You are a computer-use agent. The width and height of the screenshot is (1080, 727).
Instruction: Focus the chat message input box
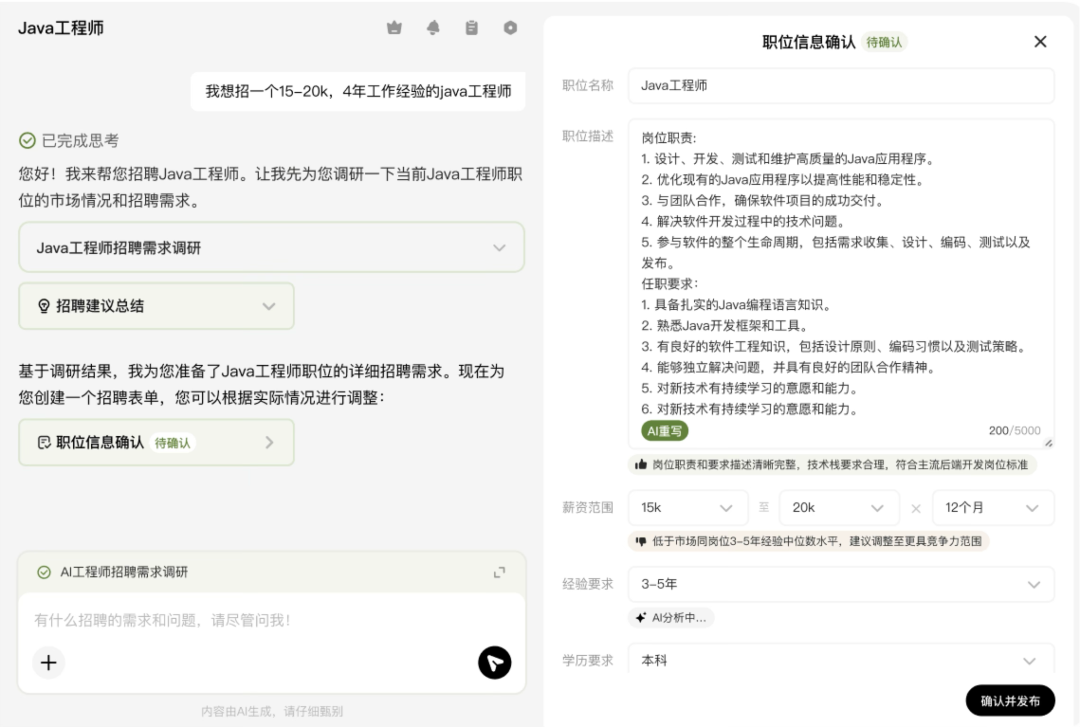tap(271, 620)
